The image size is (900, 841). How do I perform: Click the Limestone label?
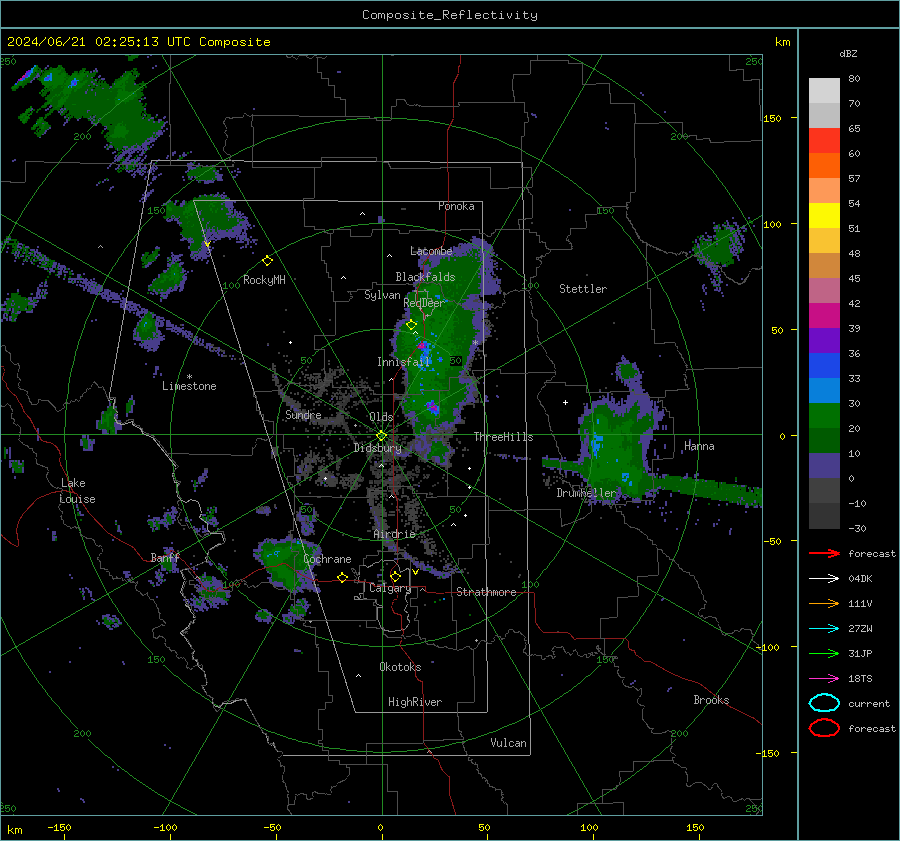189,386
